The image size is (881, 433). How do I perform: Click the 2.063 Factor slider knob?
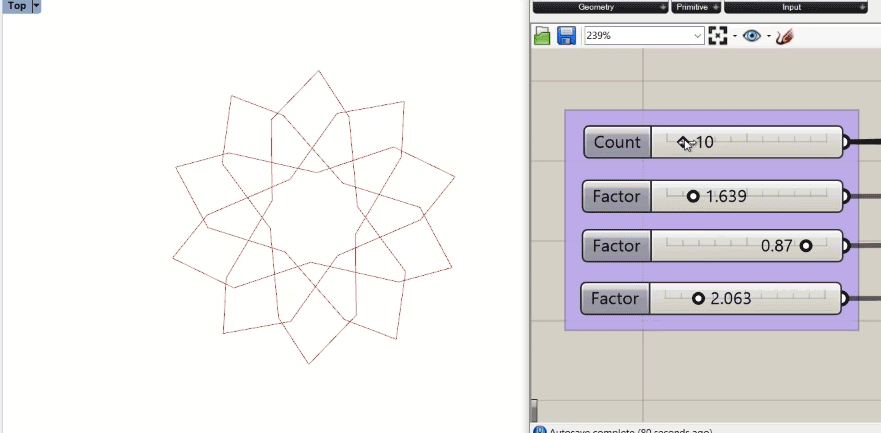pos(698,298)
